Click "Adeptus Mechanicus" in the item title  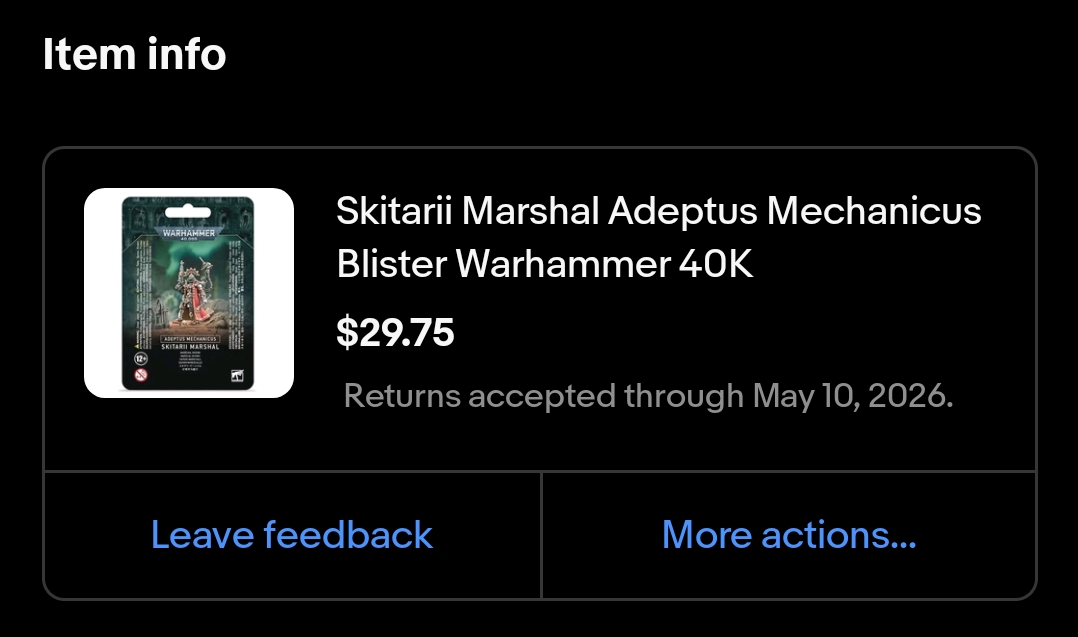(795, 211)
